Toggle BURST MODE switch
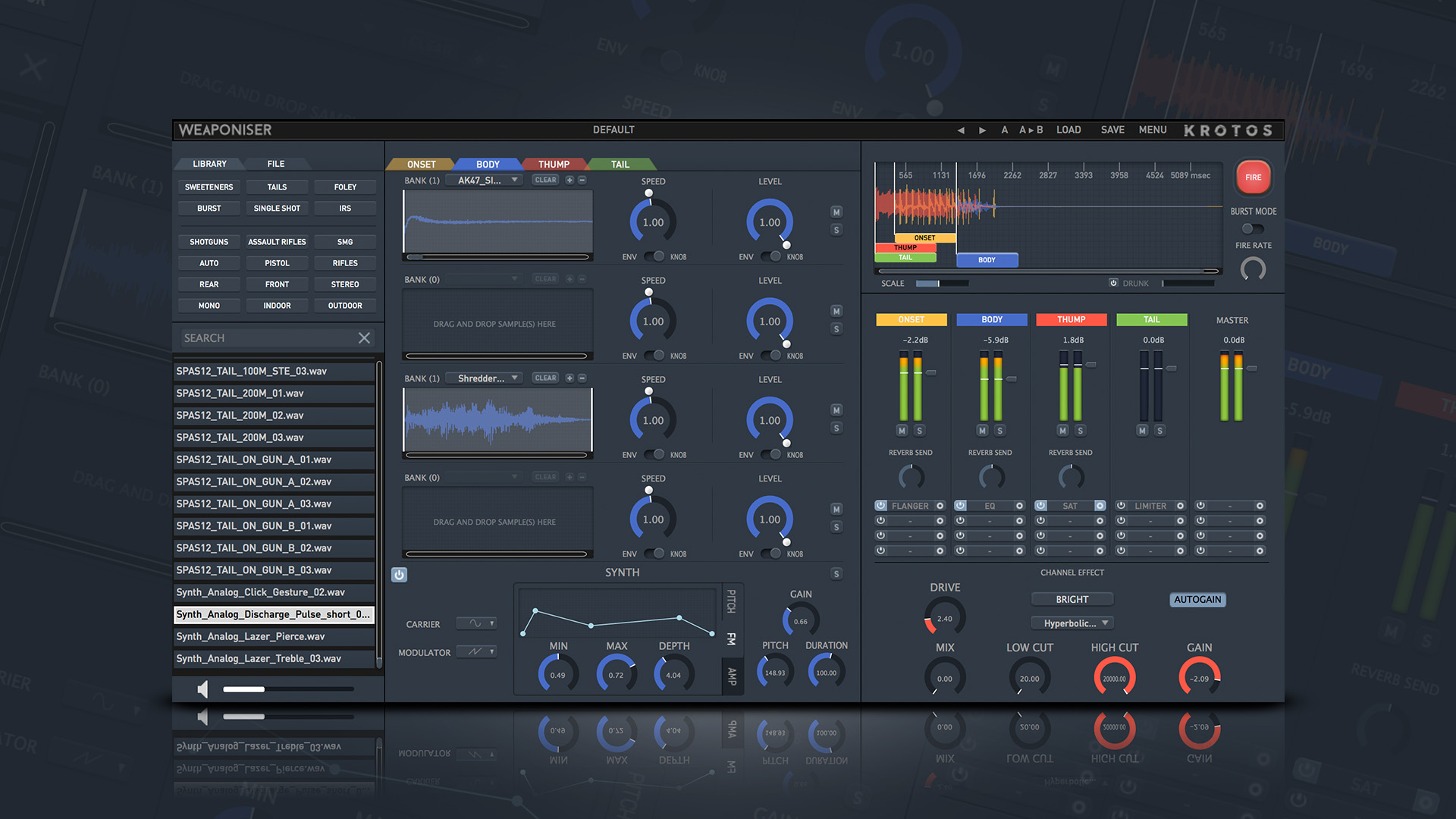 point(1252,228)
